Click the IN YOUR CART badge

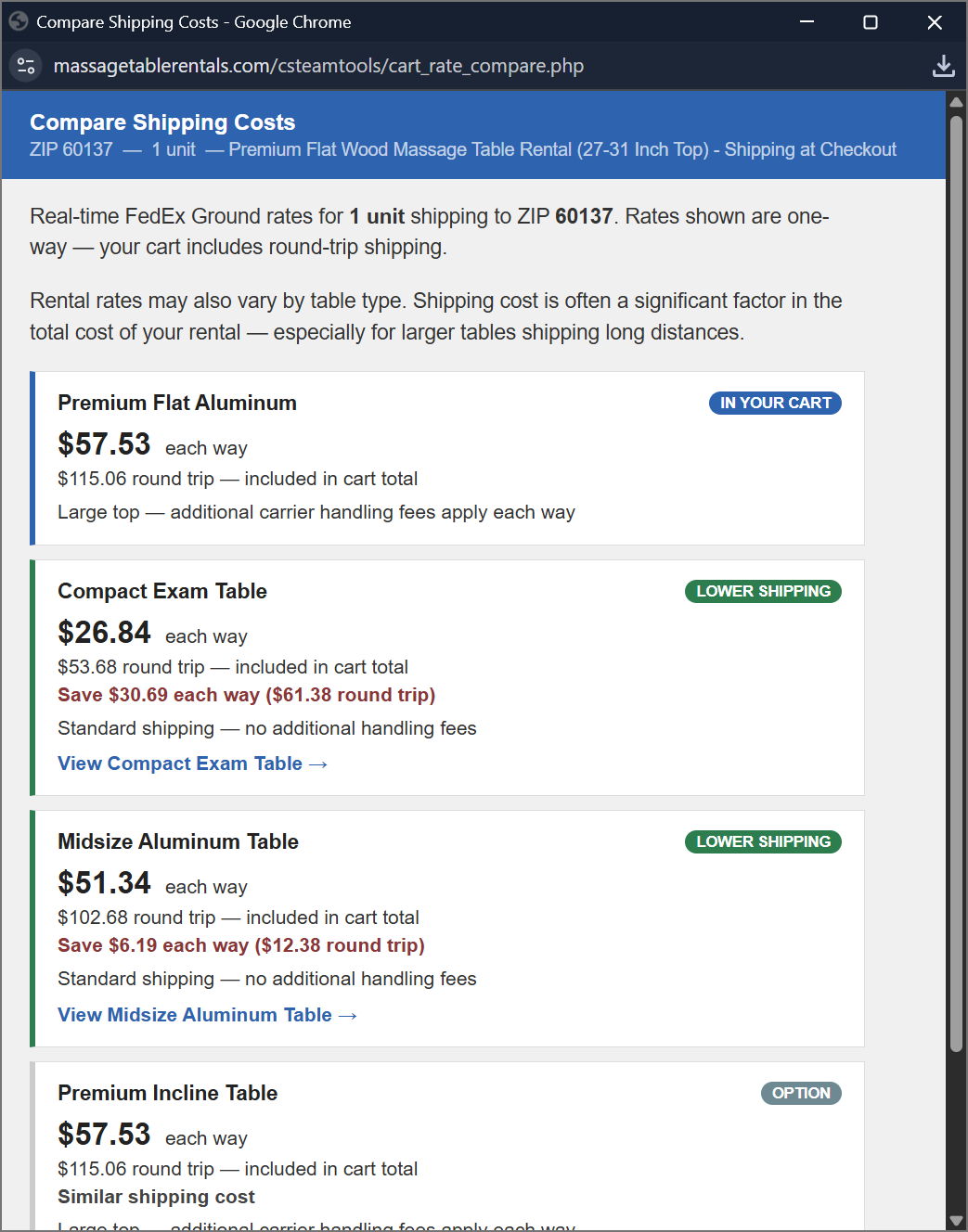point(775,403)
